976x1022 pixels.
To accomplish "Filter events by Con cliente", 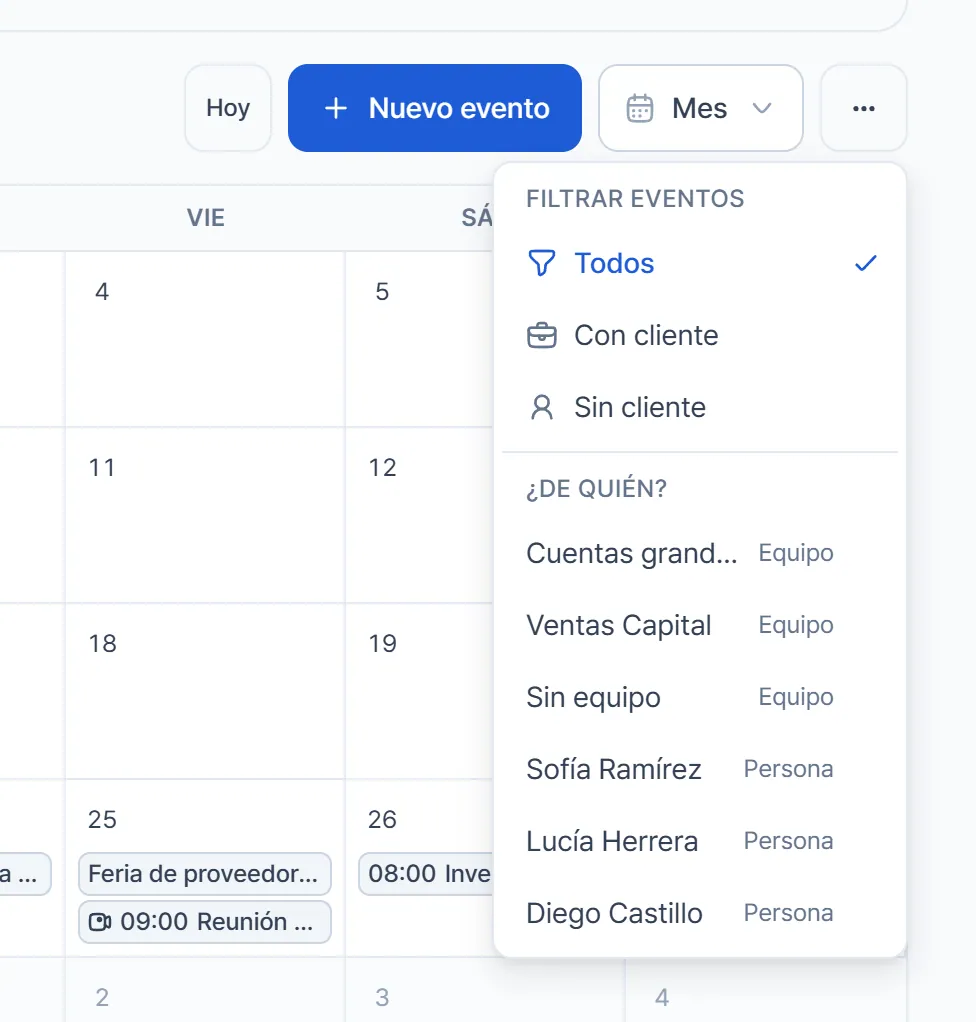I will click(700, 336).
